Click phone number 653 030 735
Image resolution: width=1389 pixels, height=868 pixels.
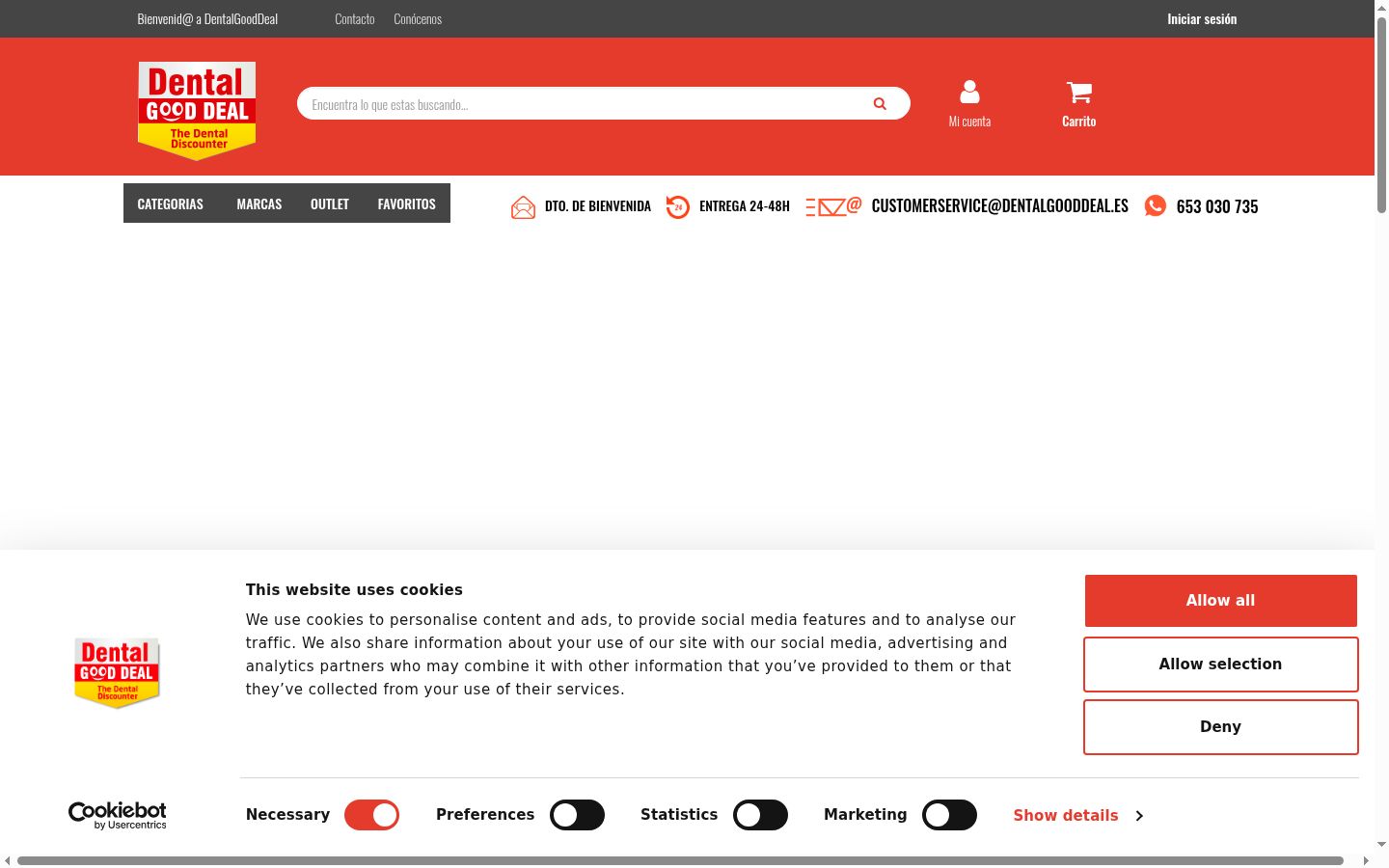point(1217,206)
